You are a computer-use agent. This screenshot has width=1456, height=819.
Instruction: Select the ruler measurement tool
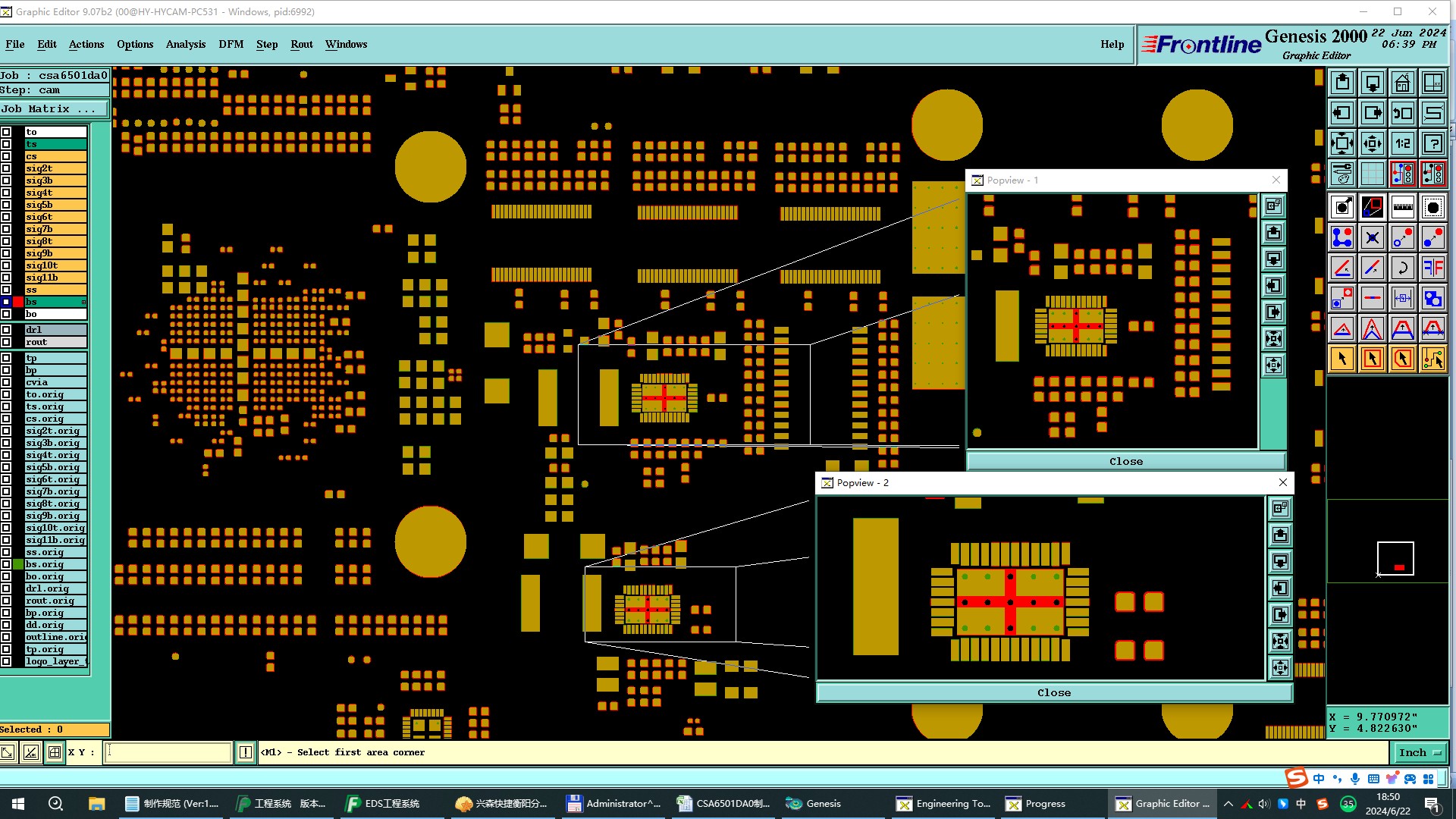click(x=1402, y=207)
